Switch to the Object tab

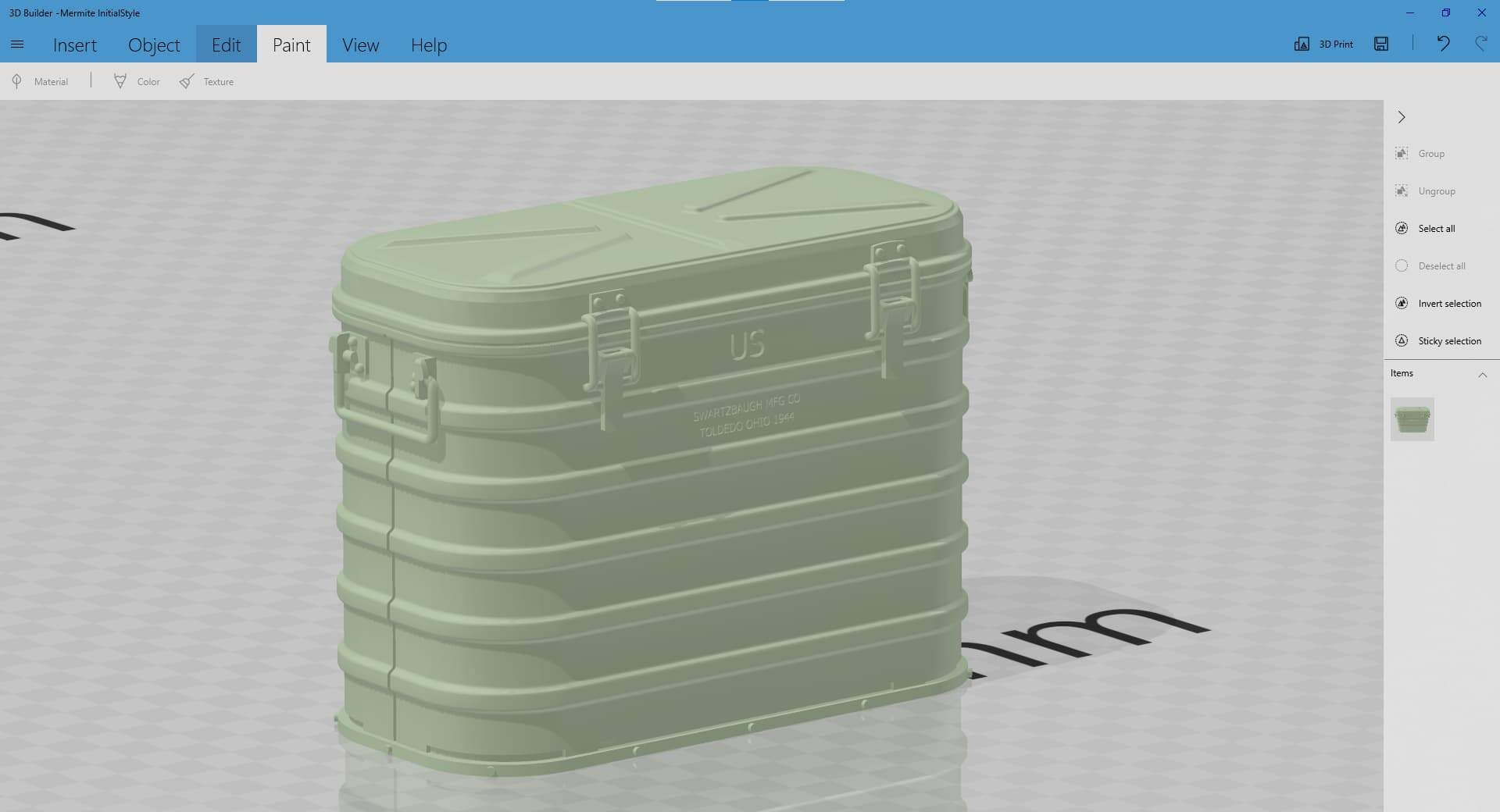[x=154, y=45]
